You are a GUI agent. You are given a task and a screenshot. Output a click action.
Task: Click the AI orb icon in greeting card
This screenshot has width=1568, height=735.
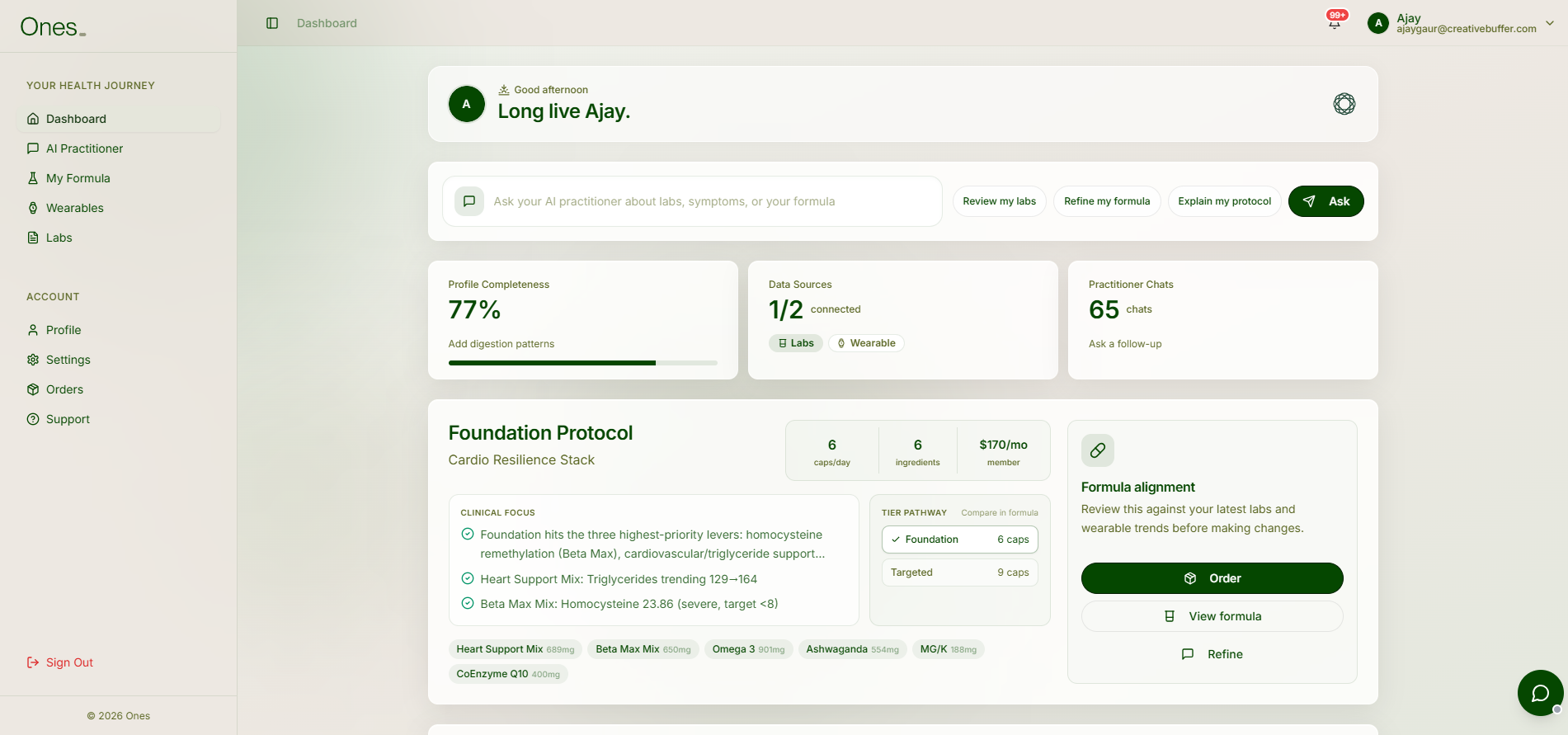coord(1344,104)
